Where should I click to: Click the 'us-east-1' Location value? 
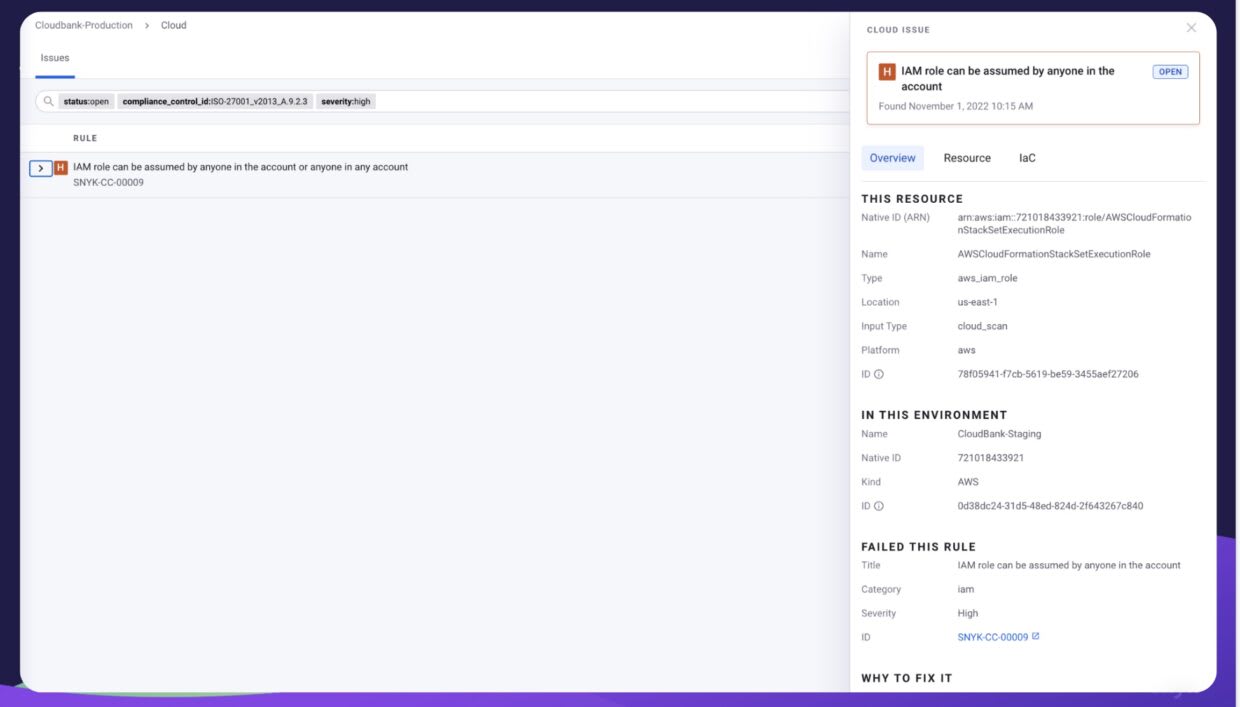pyautogui.click(x=978, y=302)
